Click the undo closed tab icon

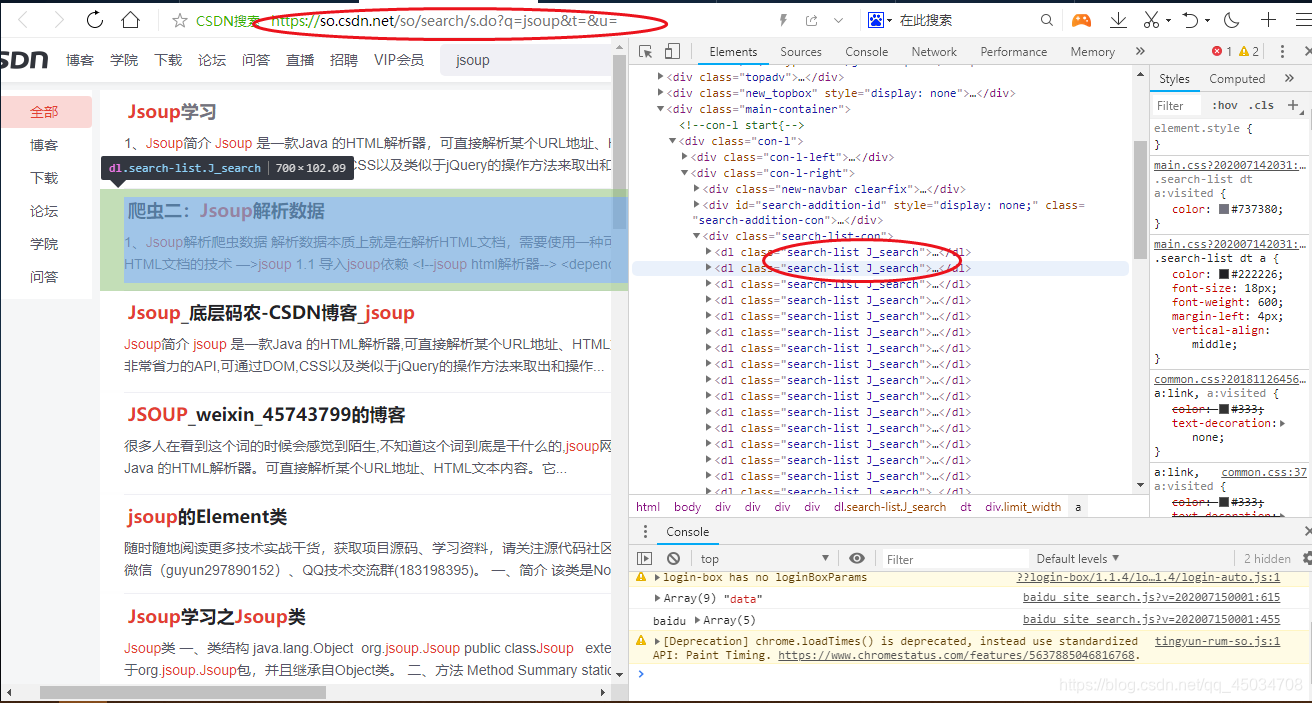click(1190, 20)
